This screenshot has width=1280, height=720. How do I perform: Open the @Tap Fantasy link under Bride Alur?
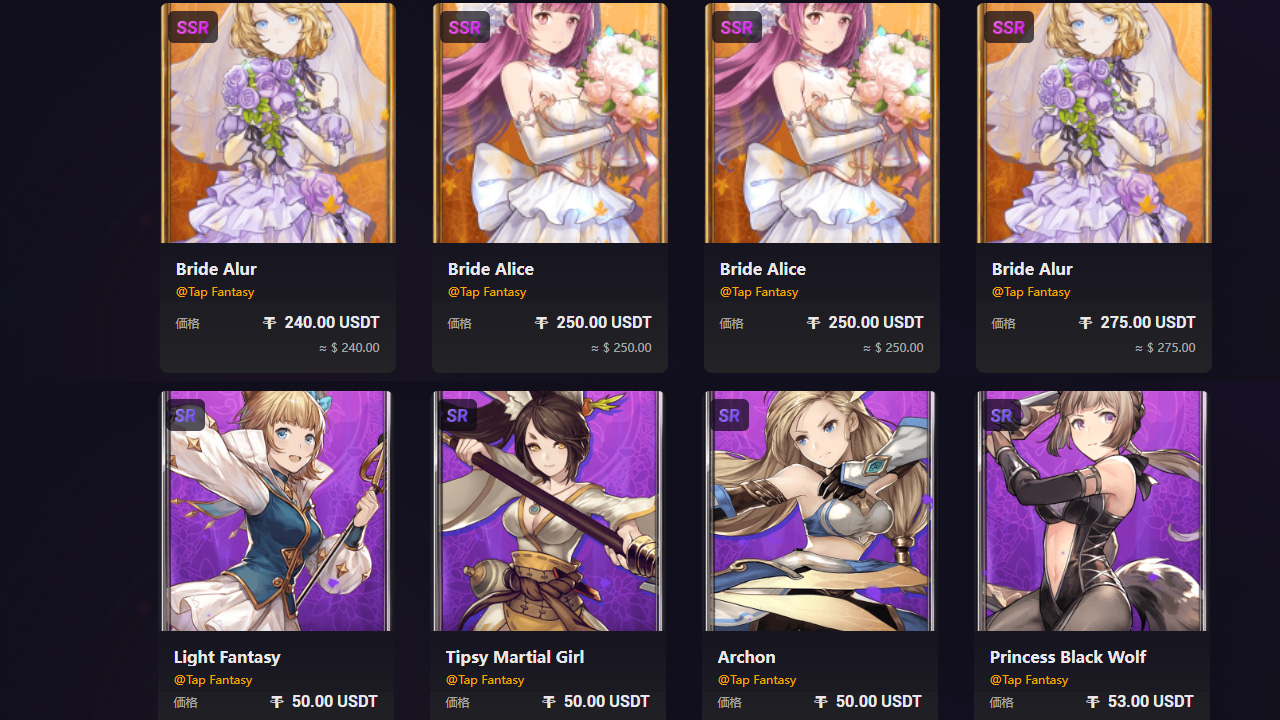click(x=215, y=291)
